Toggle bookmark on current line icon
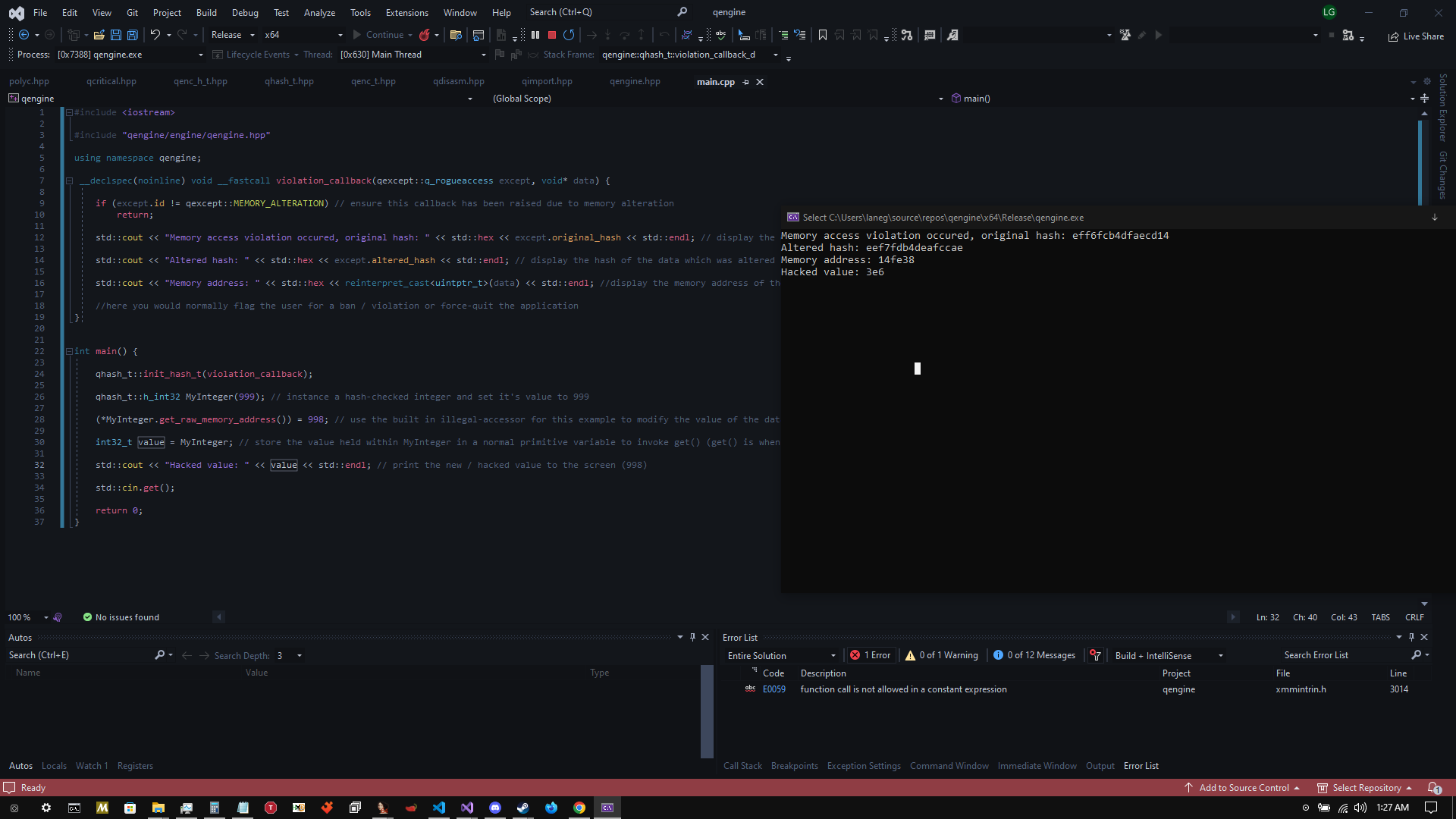 pos(823,35)
